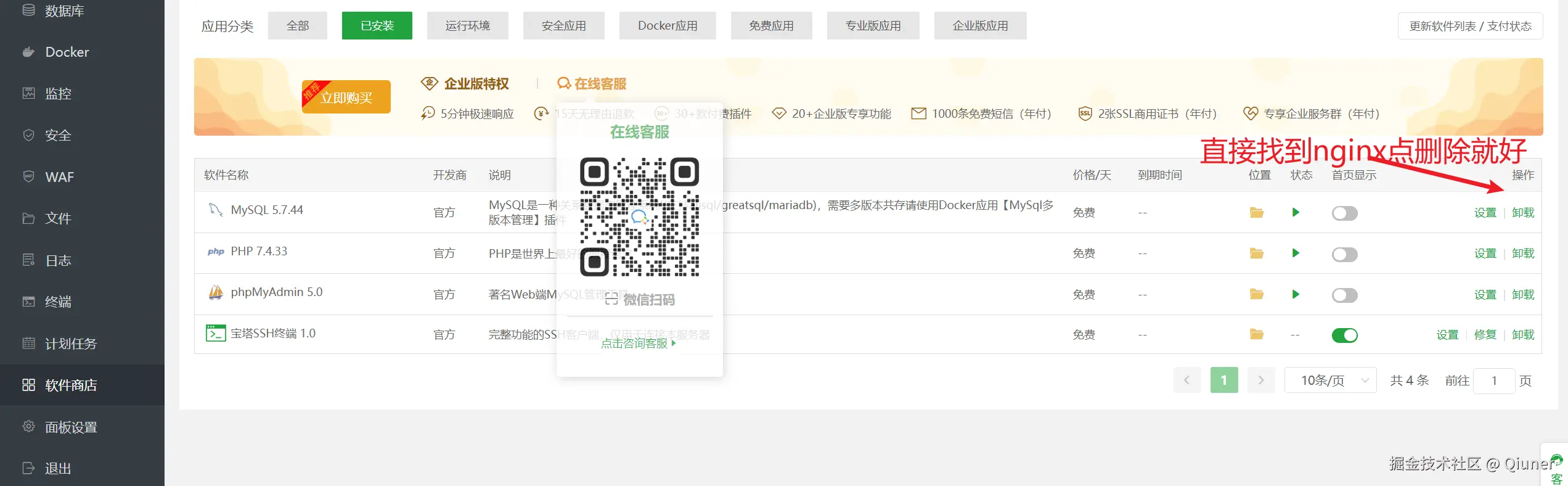Screen dimensions: 1568x486
Task: Click the MySQL 5.7.44 software name
Action: [x=267, y=210]
